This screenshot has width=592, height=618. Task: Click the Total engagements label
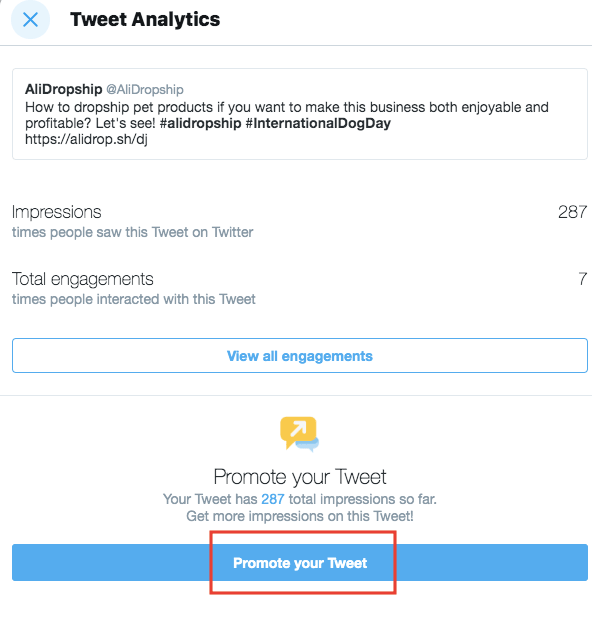click(82, 279)
